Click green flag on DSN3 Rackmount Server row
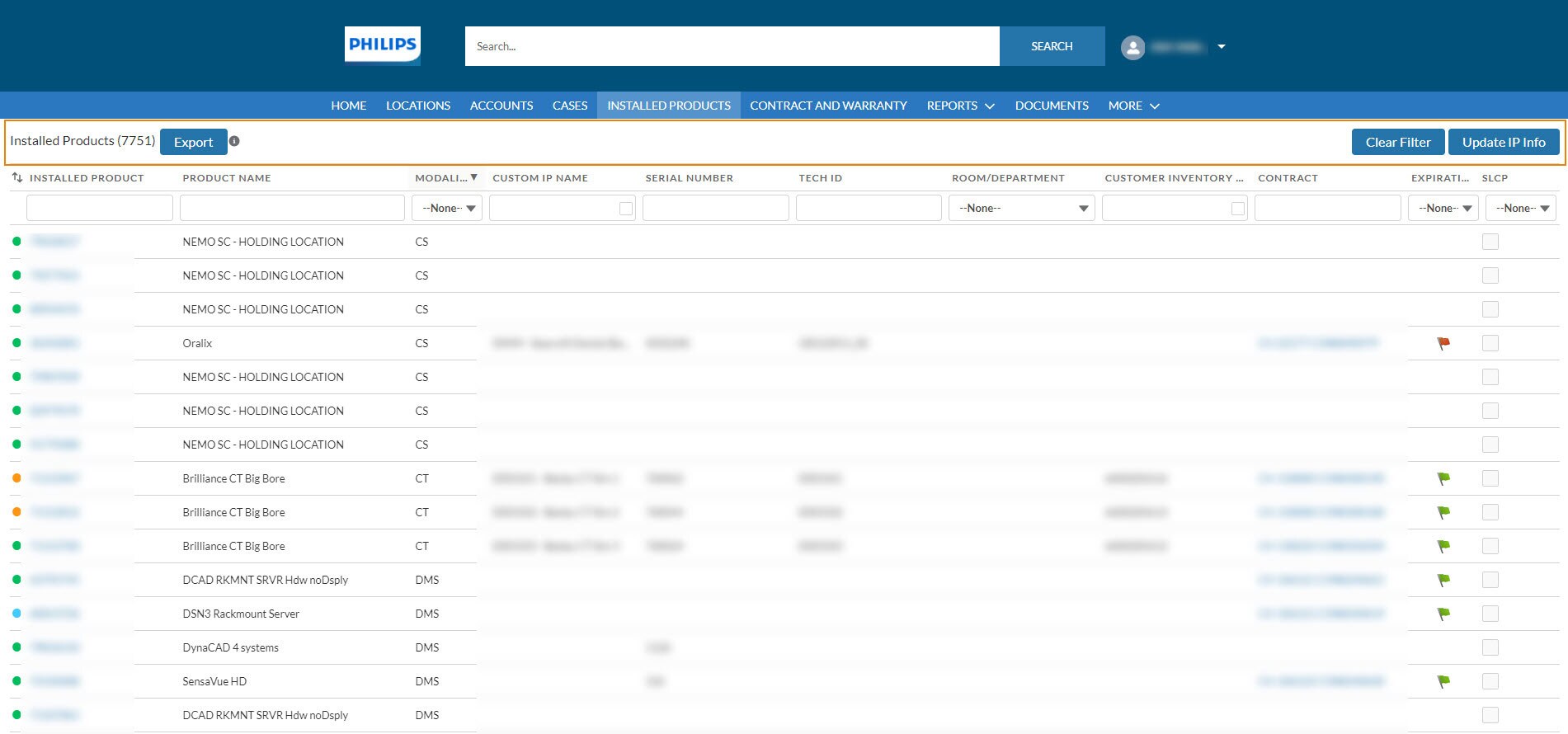The height and width of the screenshot is (734, 1568). point(1443,614)
